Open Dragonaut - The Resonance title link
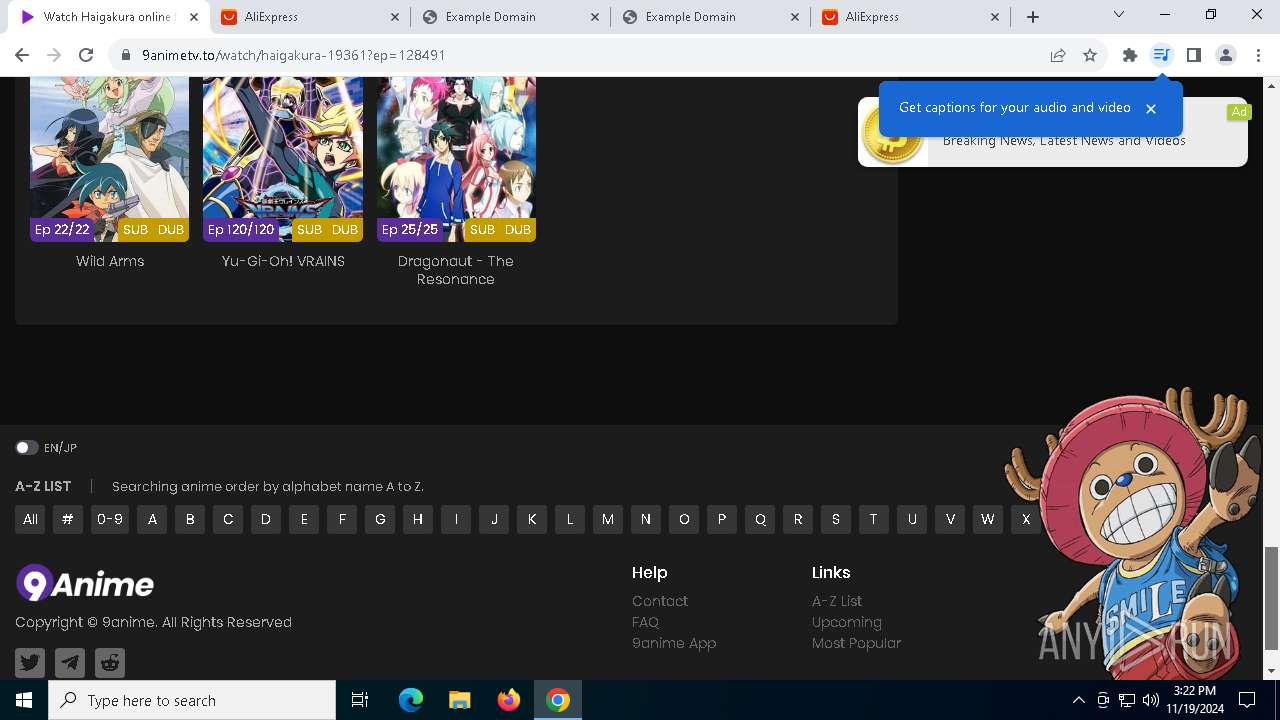The height and width of the screenshot is (720, 1280). coord(456,270)
